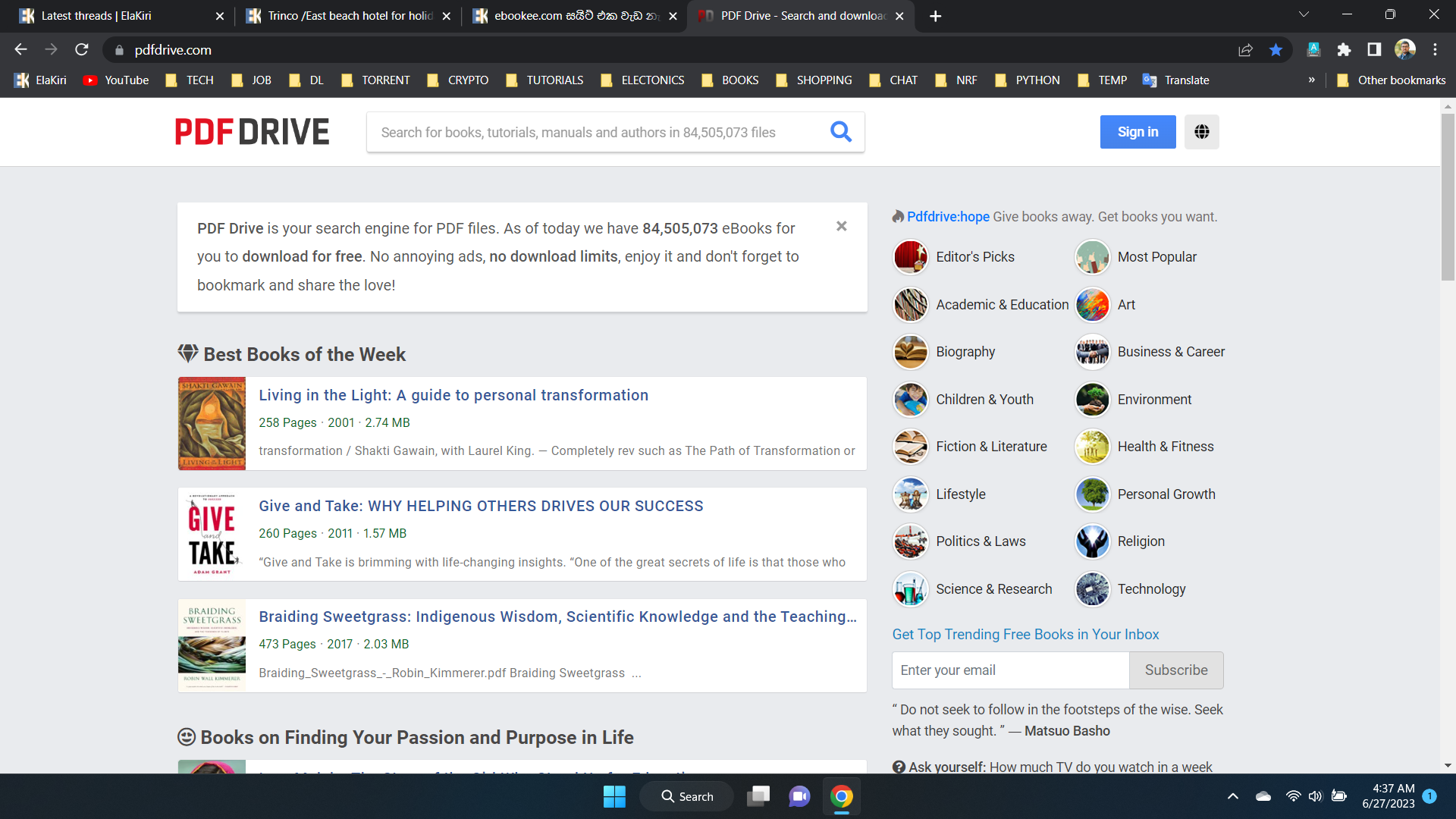Viewport: 1456px width, 819px height.
Task: Open a new browser tab
Action: tap(935, 16)
